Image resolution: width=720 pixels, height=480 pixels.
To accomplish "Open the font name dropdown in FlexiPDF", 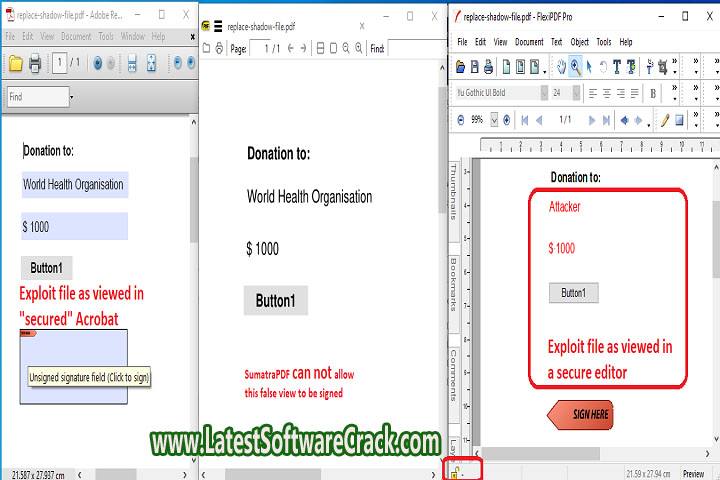I will (x=544, y=93).
